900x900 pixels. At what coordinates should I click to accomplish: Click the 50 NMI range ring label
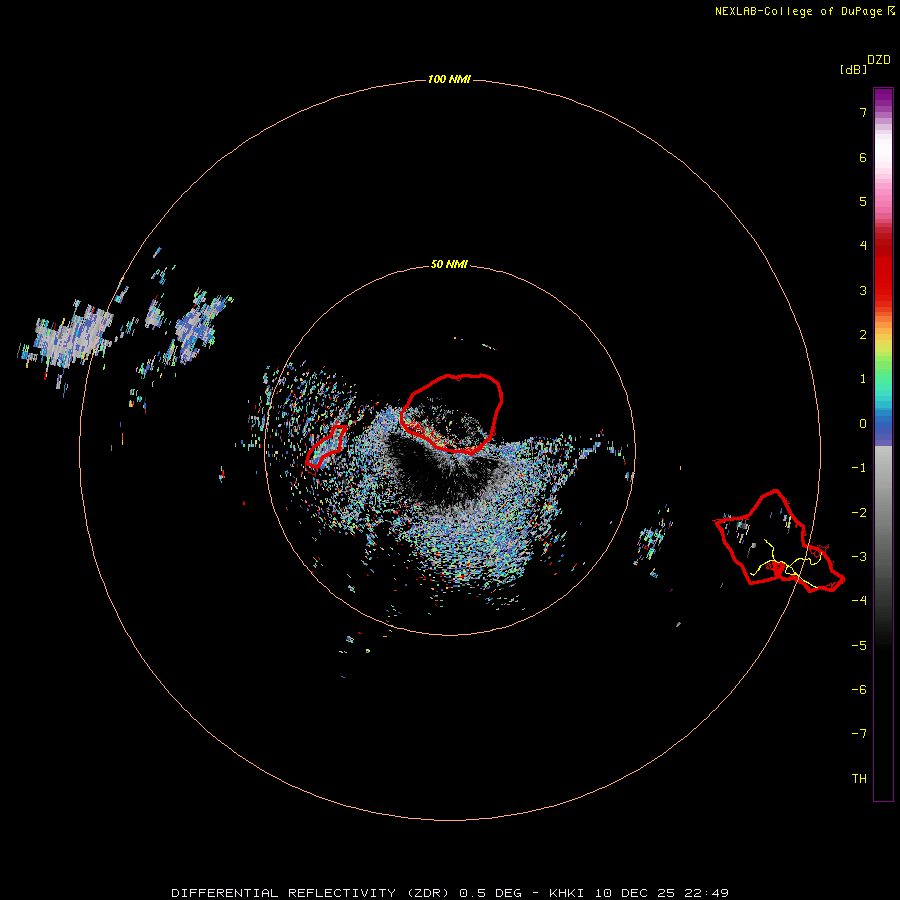click(x=449, y=265)
